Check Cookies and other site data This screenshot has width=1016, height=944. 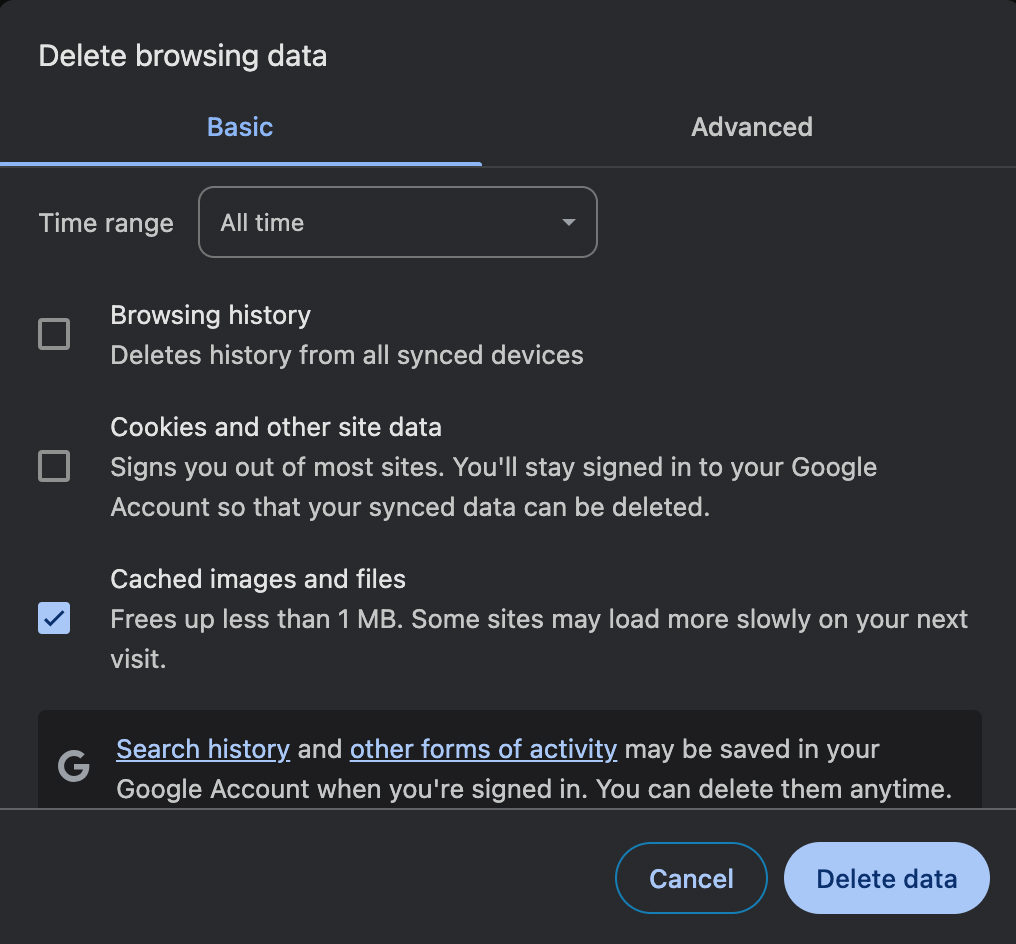click(x=54, y=466)
